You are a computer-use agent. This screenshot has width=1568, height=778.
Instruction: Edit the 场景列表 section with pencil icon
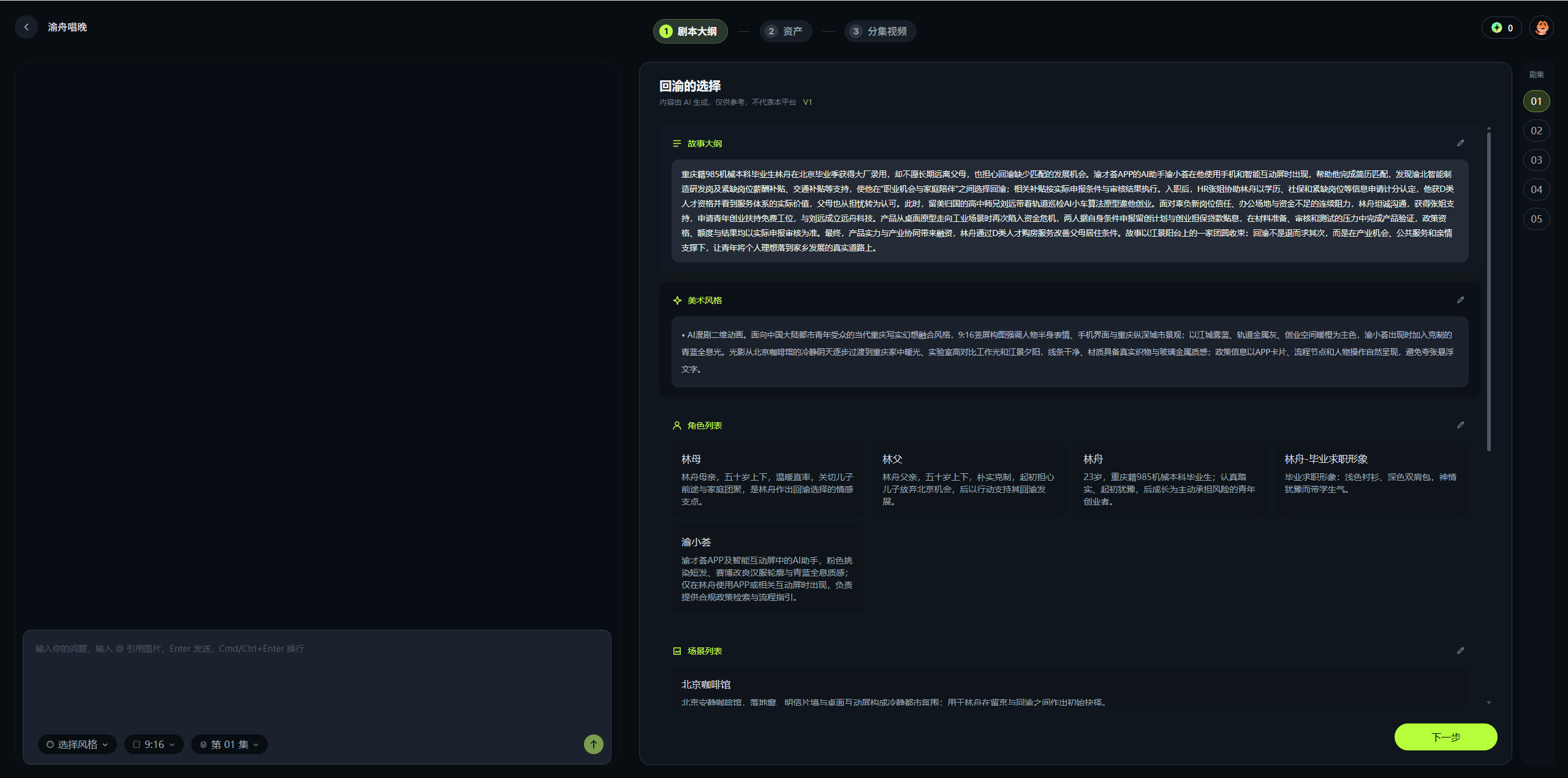[1460, 650]
